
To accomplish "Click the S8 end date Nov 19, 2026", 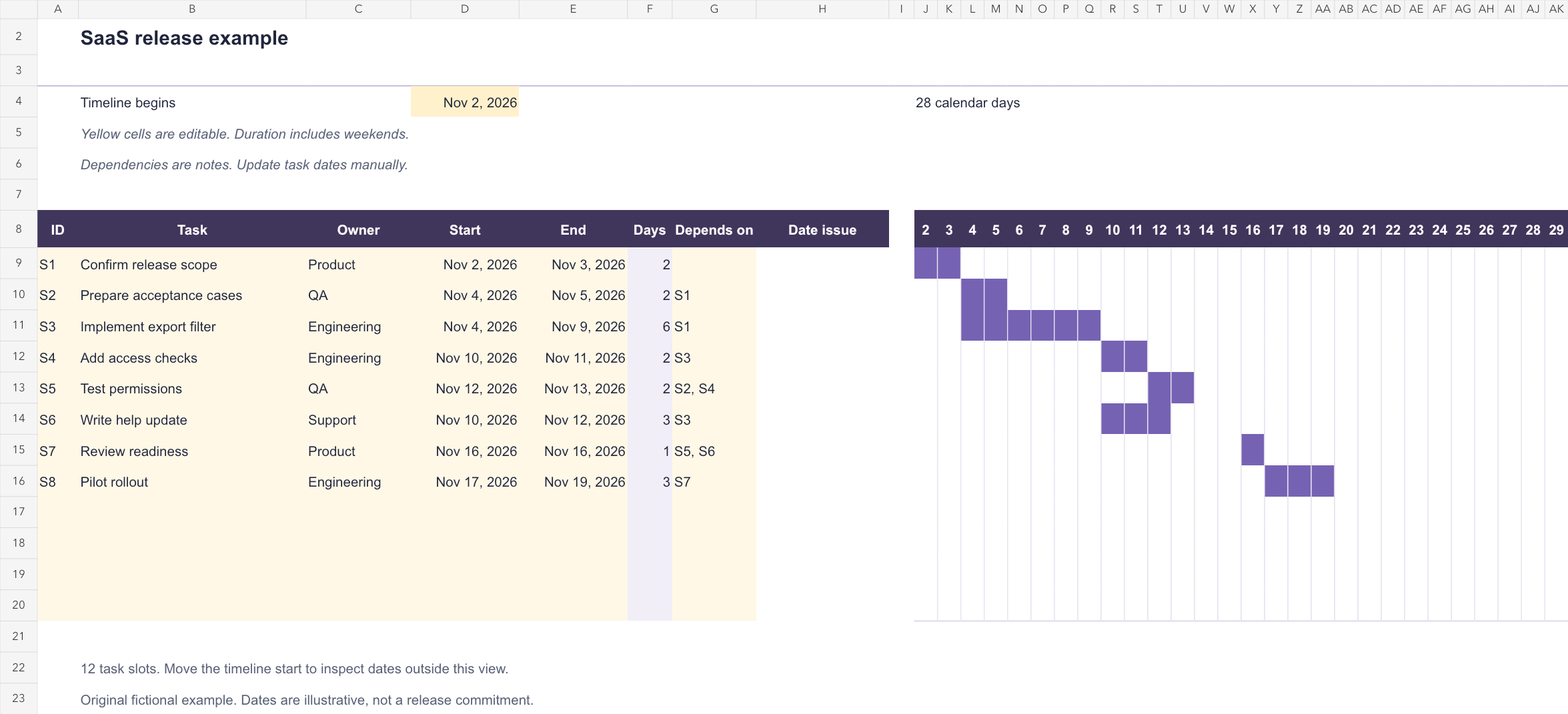I will pyautogui.click(x=573, y=482).
